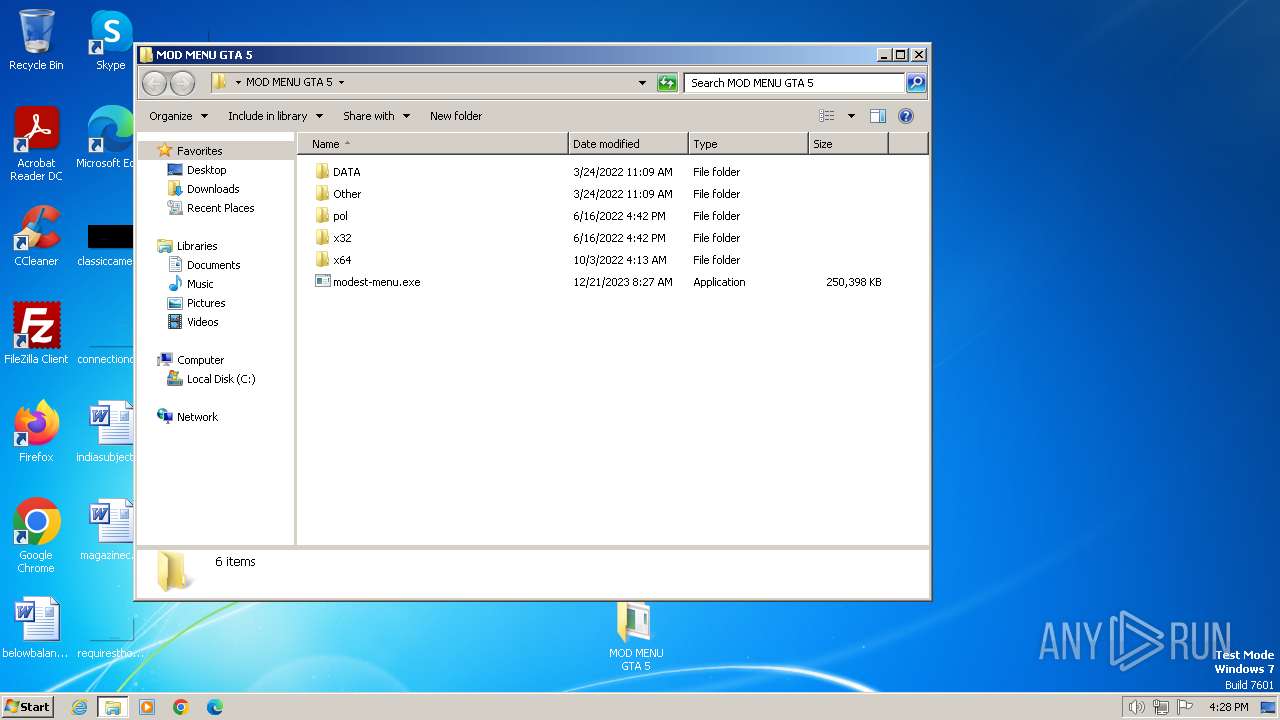Select the Other folder icon
Viewport: 1280px width, 720px height.
pos(322,194)
